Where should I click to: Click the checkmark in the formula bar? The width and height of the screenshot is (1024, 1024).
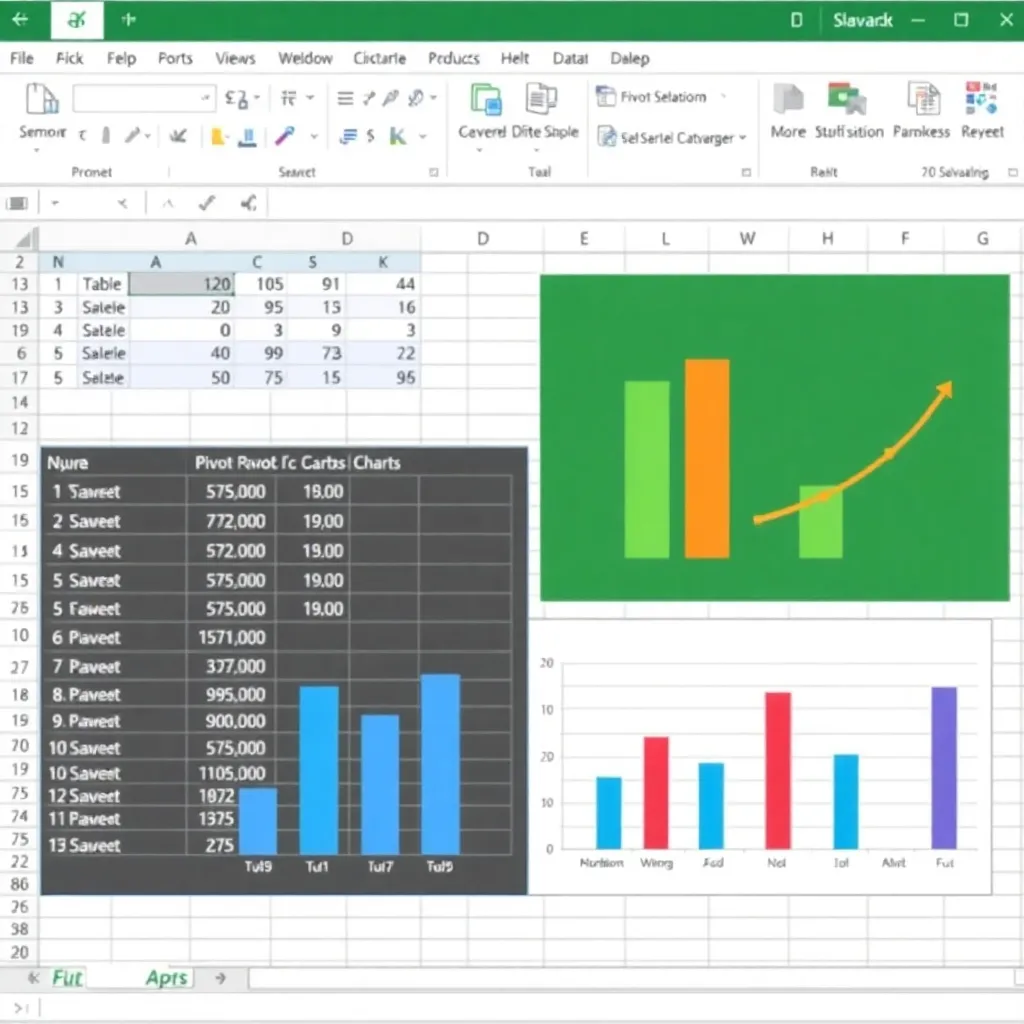coord(207,204)
